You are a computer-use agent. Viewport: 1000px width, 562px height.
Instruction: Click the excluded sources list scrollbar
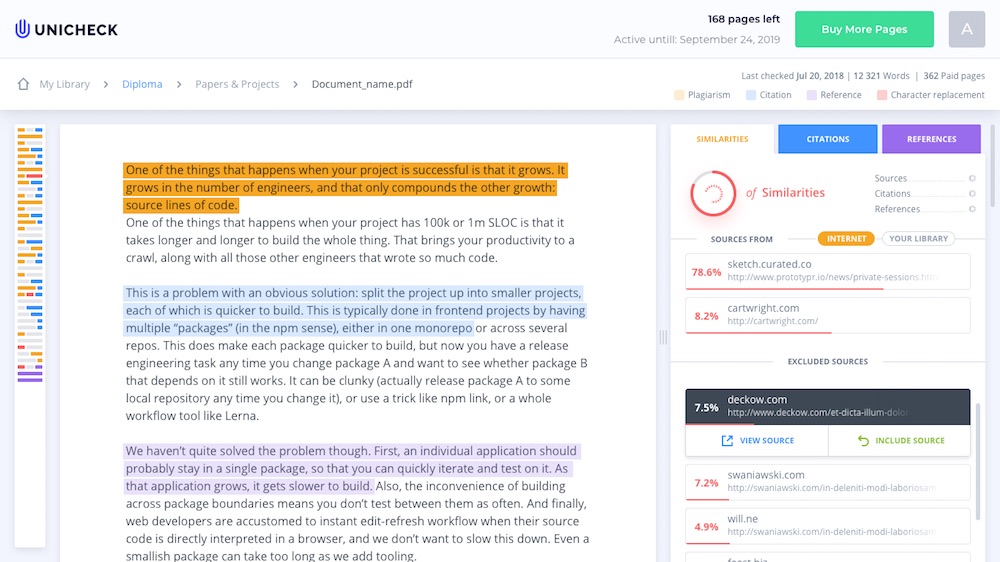978,462
